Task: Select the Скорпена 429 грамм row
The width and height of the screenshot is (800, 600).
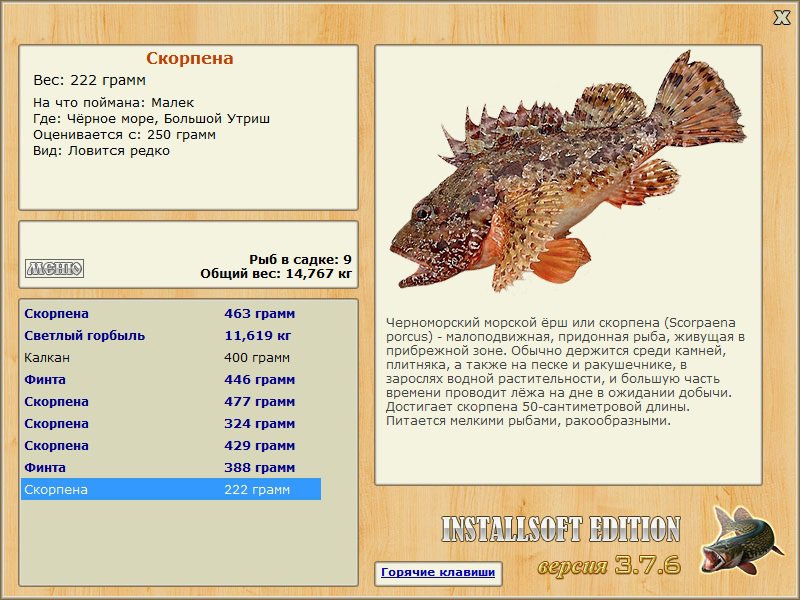Action: tap(171, 445)
